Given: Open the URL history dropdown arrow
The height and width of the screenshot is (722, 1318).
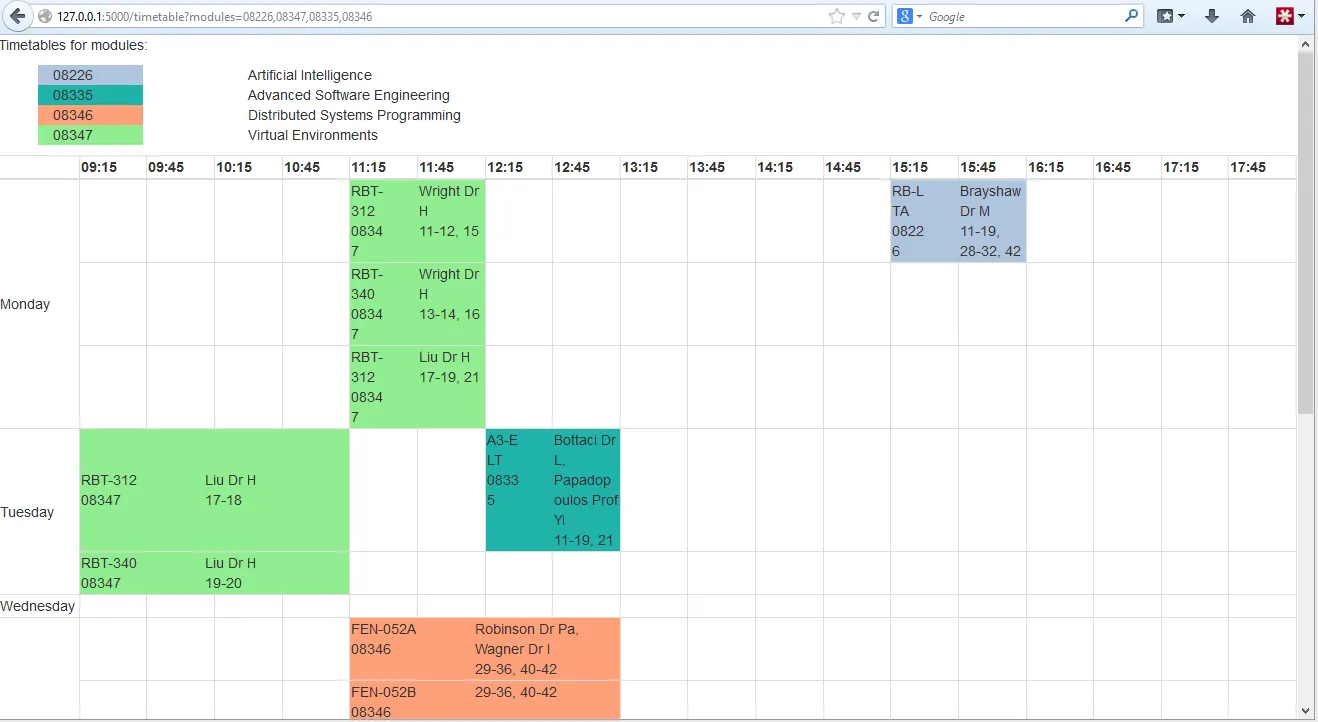Looking at the screenshot, I should (x=856, y=17).
